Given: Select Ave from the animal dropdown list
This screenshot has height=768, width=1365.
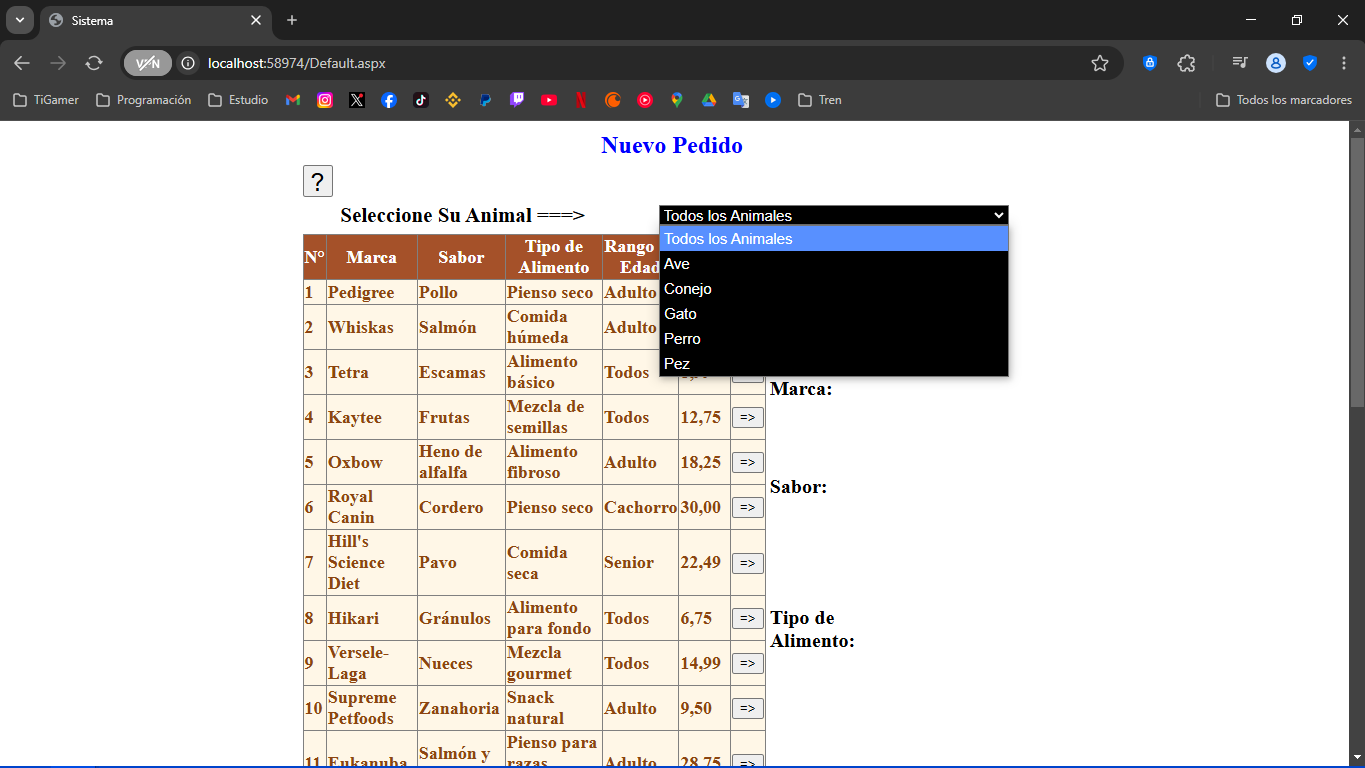Looking at the screenshot, I should pyautogui.click(x=834, y=264).
